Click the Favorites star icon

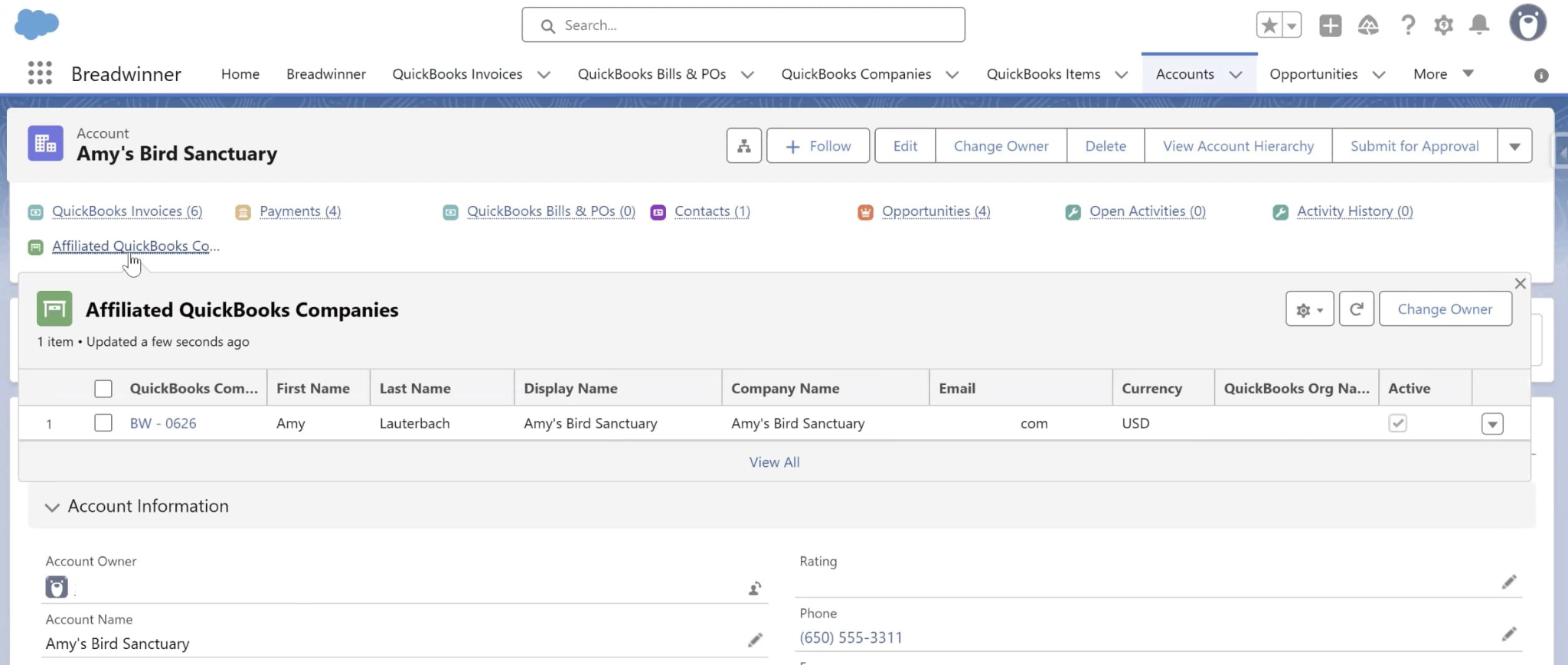(1269, 25)
